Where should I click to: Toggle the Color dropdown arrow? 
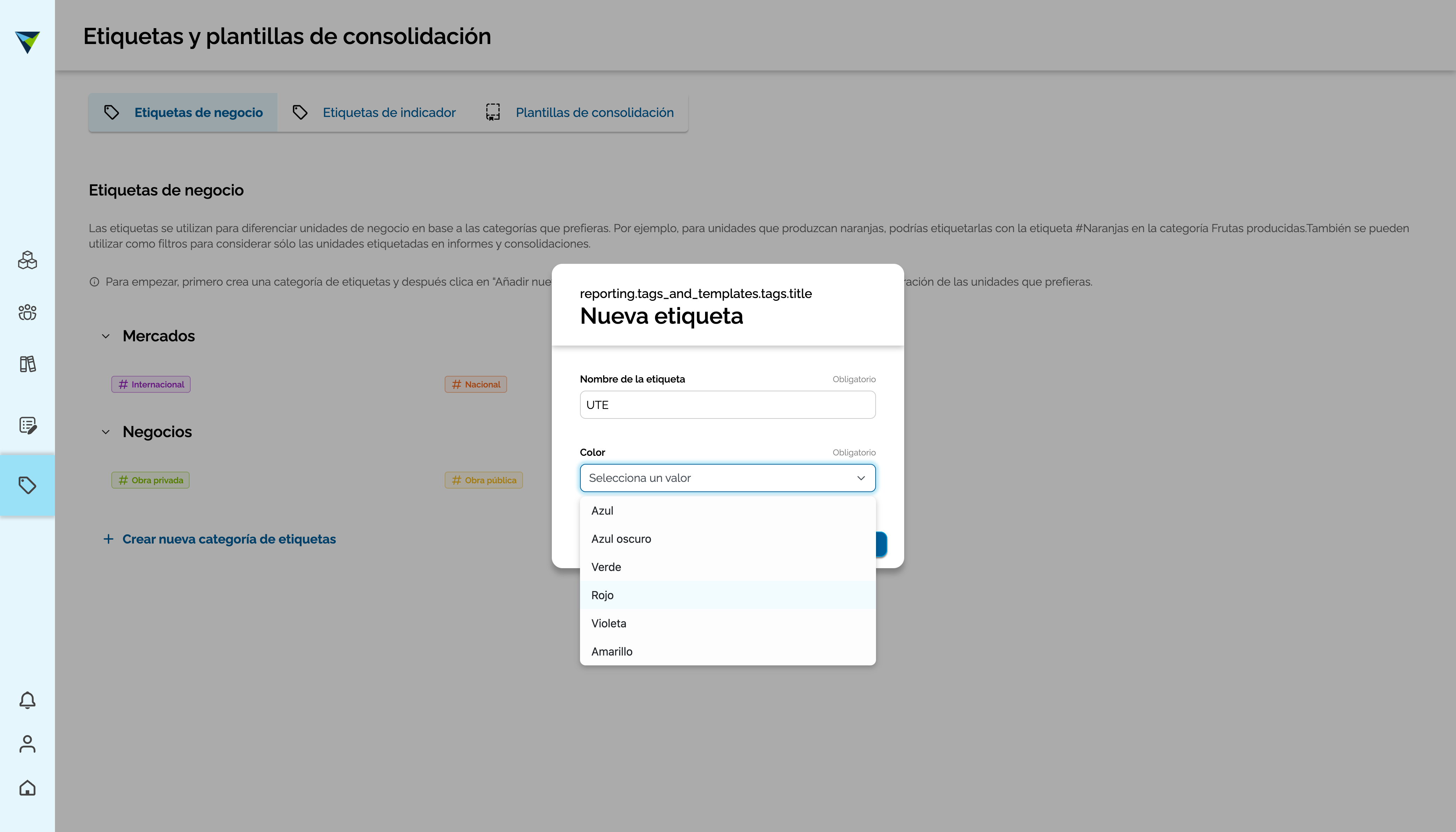point(860,478)
